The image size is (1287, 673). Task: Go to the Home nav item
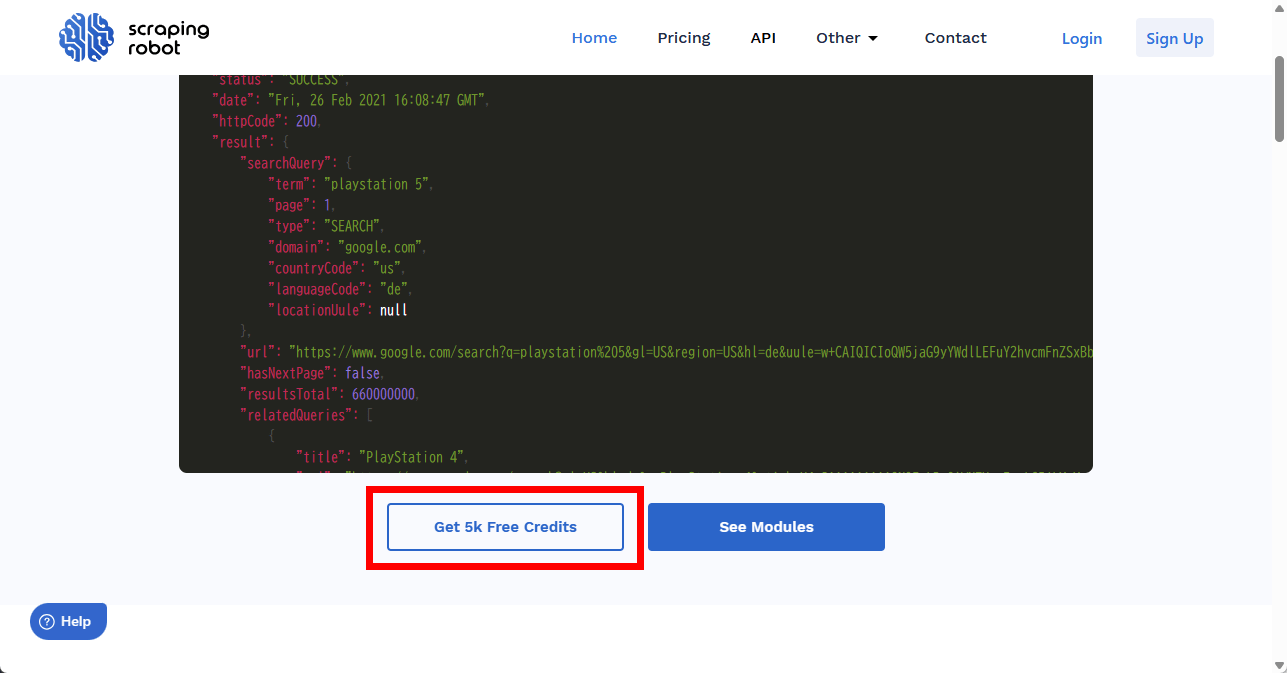click(x=594, y=38)
